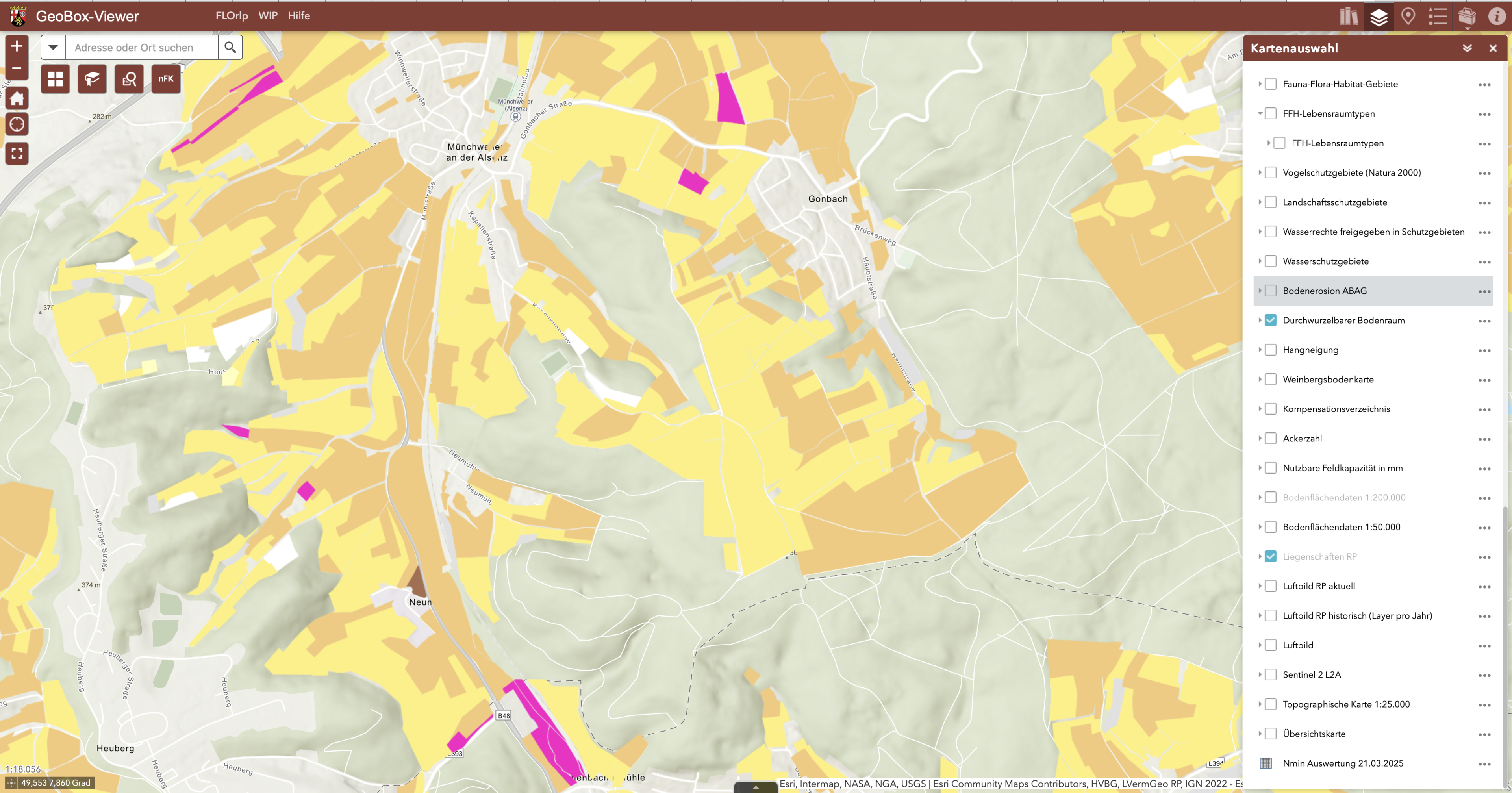The height and width of the screenshot is (793, 1512).
Task: Zoom in the map with plus button
Action: [x=17, y=46]
